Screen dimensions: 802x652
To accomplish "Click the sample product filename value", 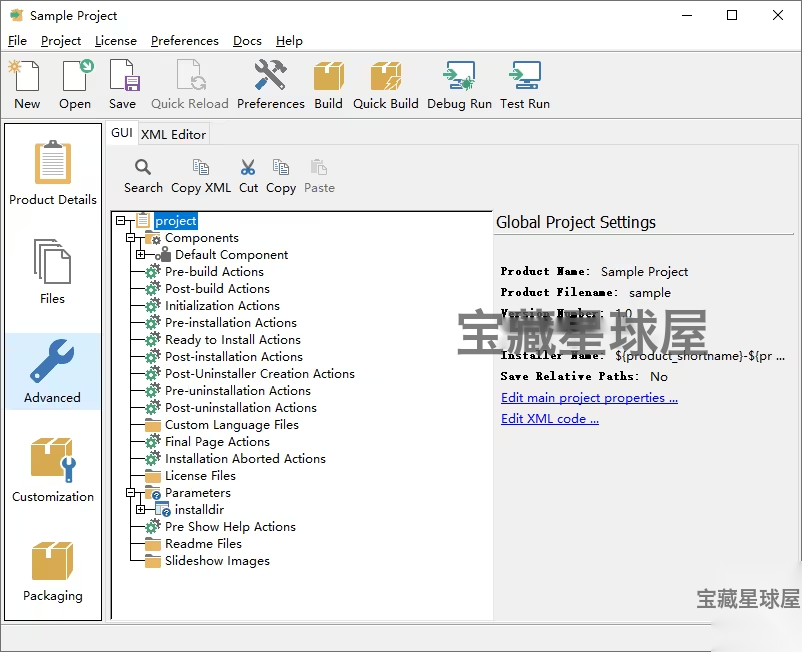I will click(650, 293).
